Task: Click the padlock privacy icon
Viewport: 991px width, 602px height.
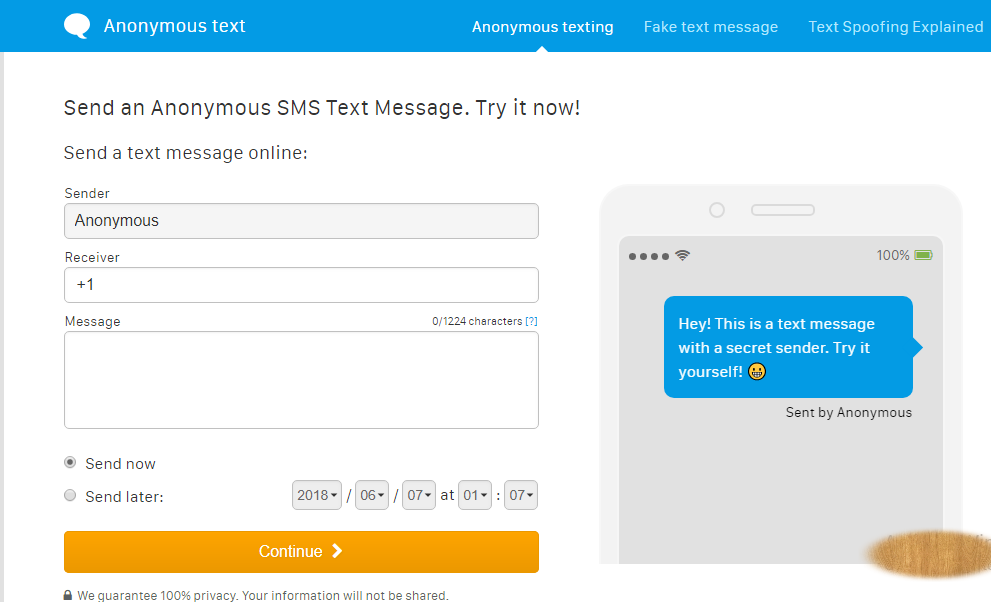Action: [68, 595]
